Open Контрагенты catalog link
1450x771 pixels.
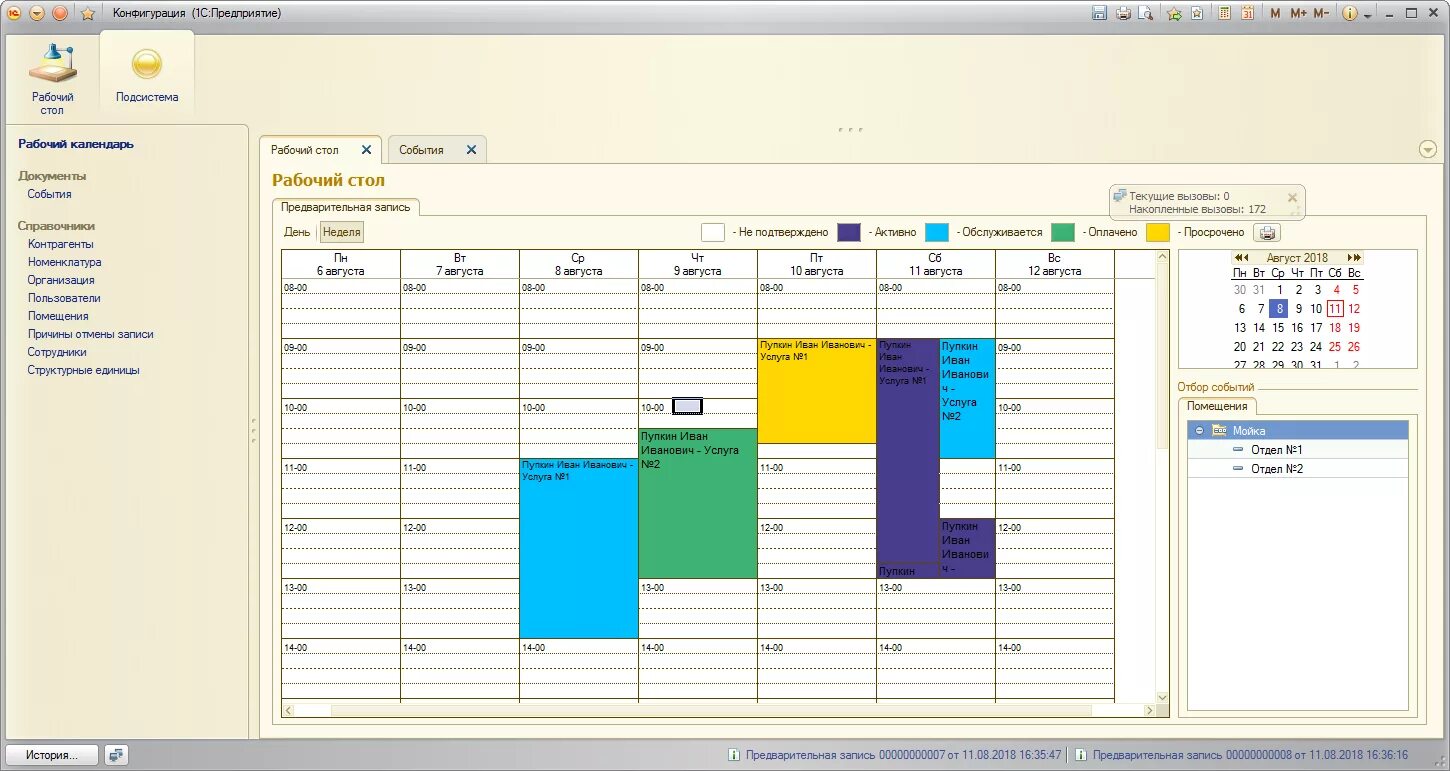[x=61, y=244]
